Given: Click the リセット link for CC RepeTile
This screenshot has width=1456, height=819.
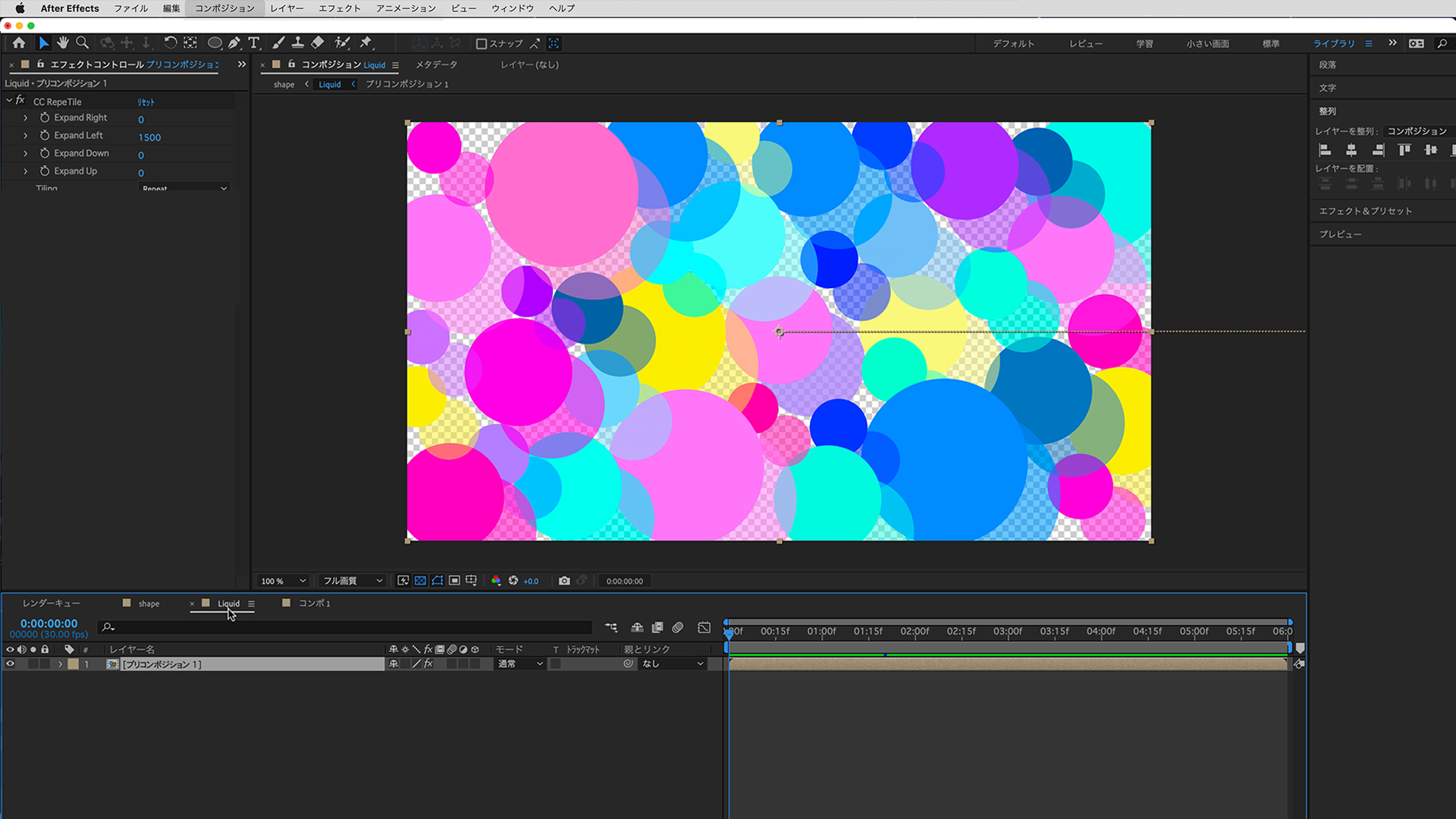Looking at the screenshot, I should [x=146, y=102].
